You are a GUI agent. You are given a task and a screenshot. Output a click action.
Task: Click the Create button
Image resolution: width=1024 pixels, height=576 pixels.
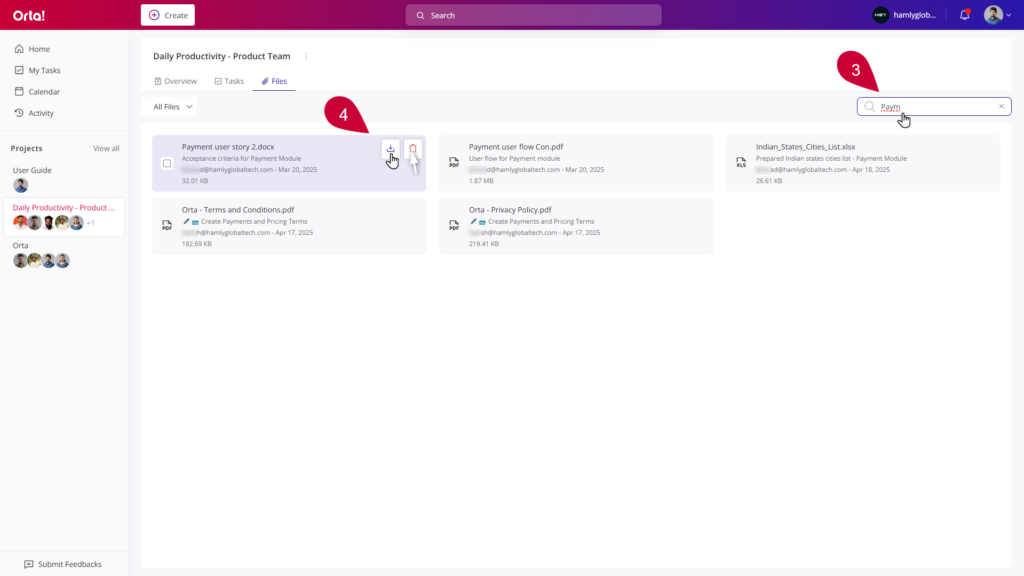(x=168, y=15)
